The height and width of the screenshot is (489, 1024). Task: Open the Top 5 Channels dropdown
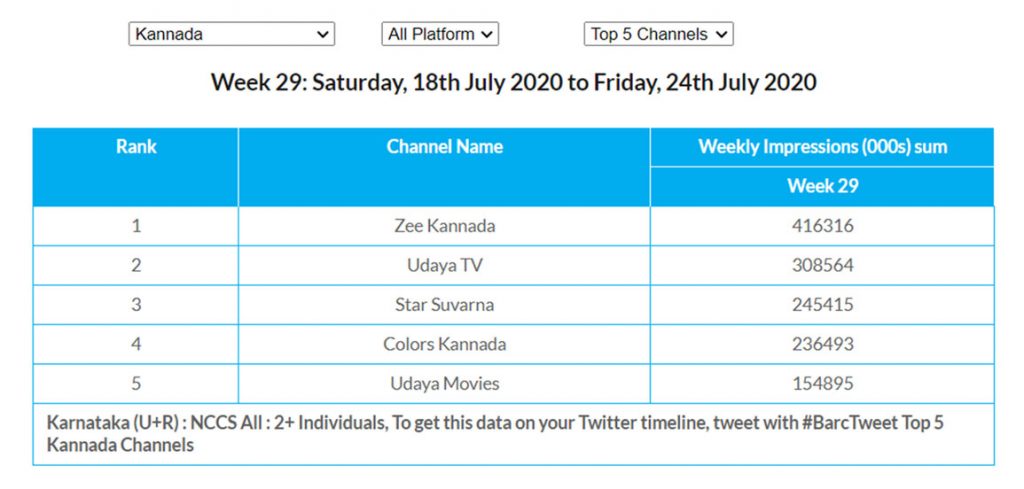[659, 34]
